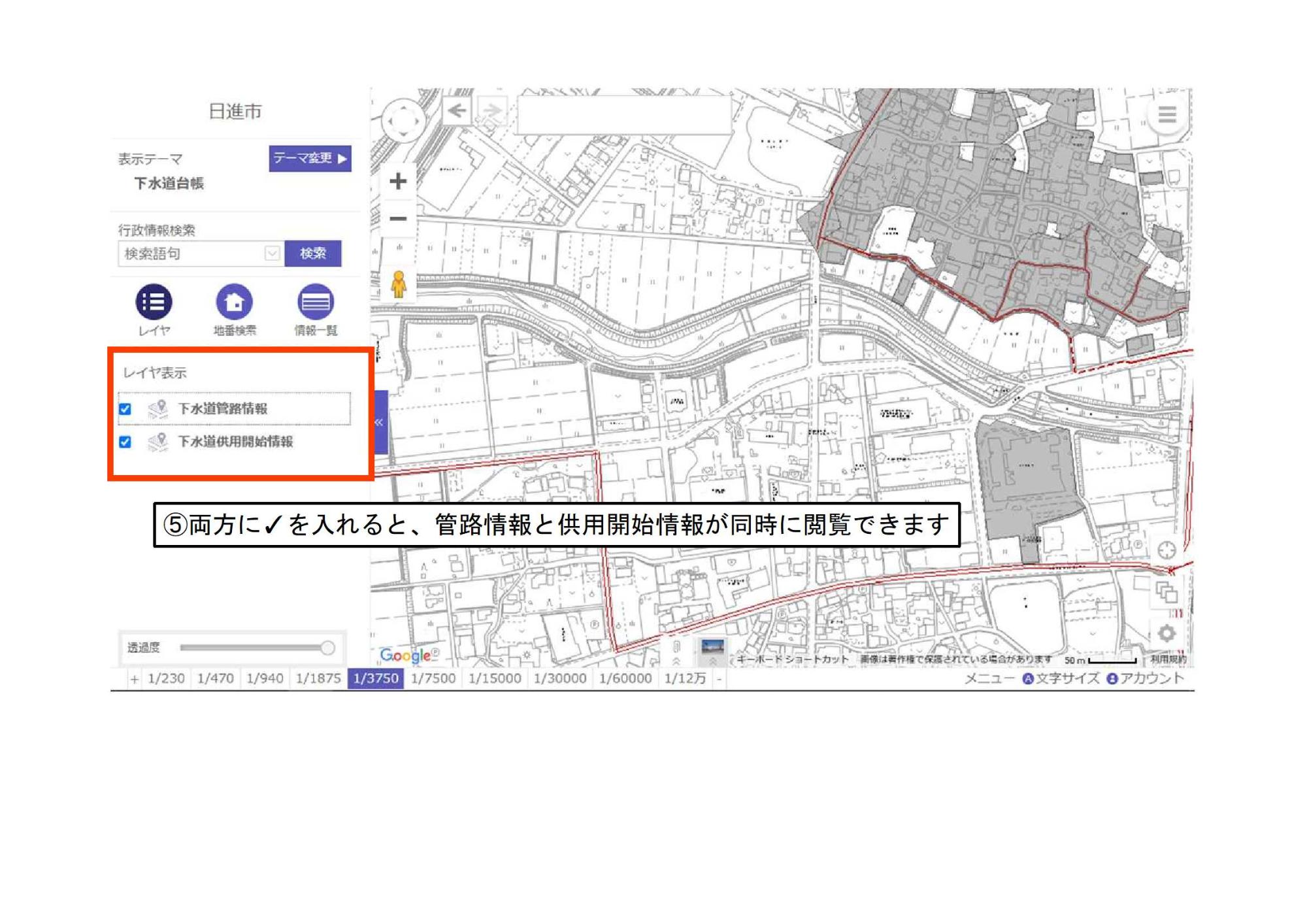Viewport: 1307px width, 924px height.
Task: Open the 情報一覧 information list icon
Action: (x=315, y=301)
